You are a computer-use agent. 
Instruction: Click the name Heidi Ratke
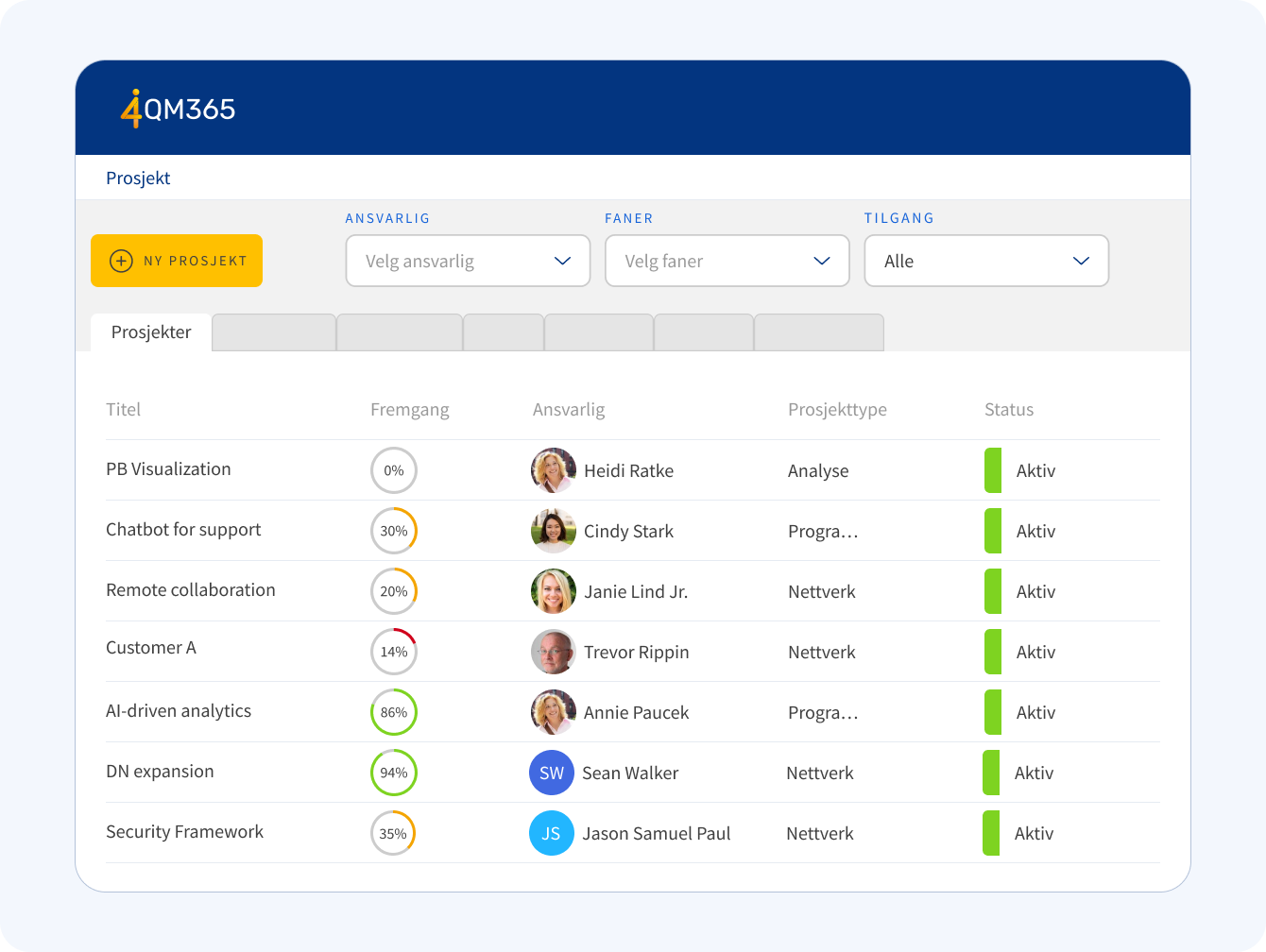tap(628, 470)
